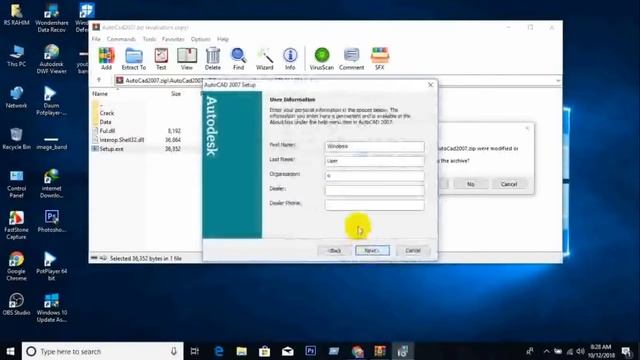Open OBS Studio desktop icon
The height and width of the screenshot is (360, 640).
pyautogui.click(x=16, y=304)
